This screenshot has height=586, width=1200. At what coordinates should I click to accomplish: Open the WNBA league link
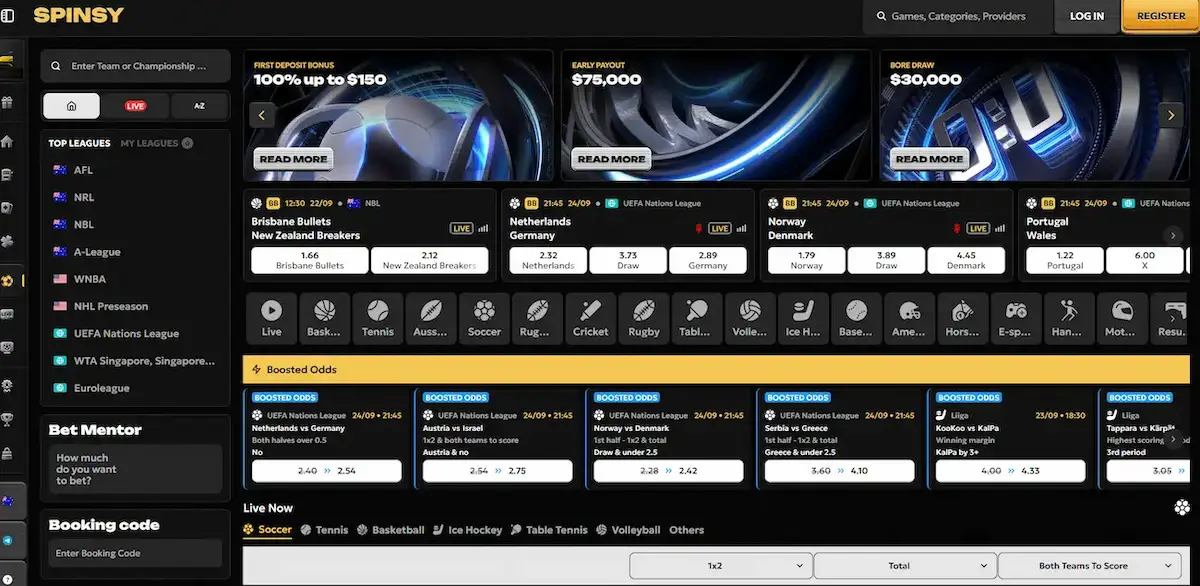(89, 279)
